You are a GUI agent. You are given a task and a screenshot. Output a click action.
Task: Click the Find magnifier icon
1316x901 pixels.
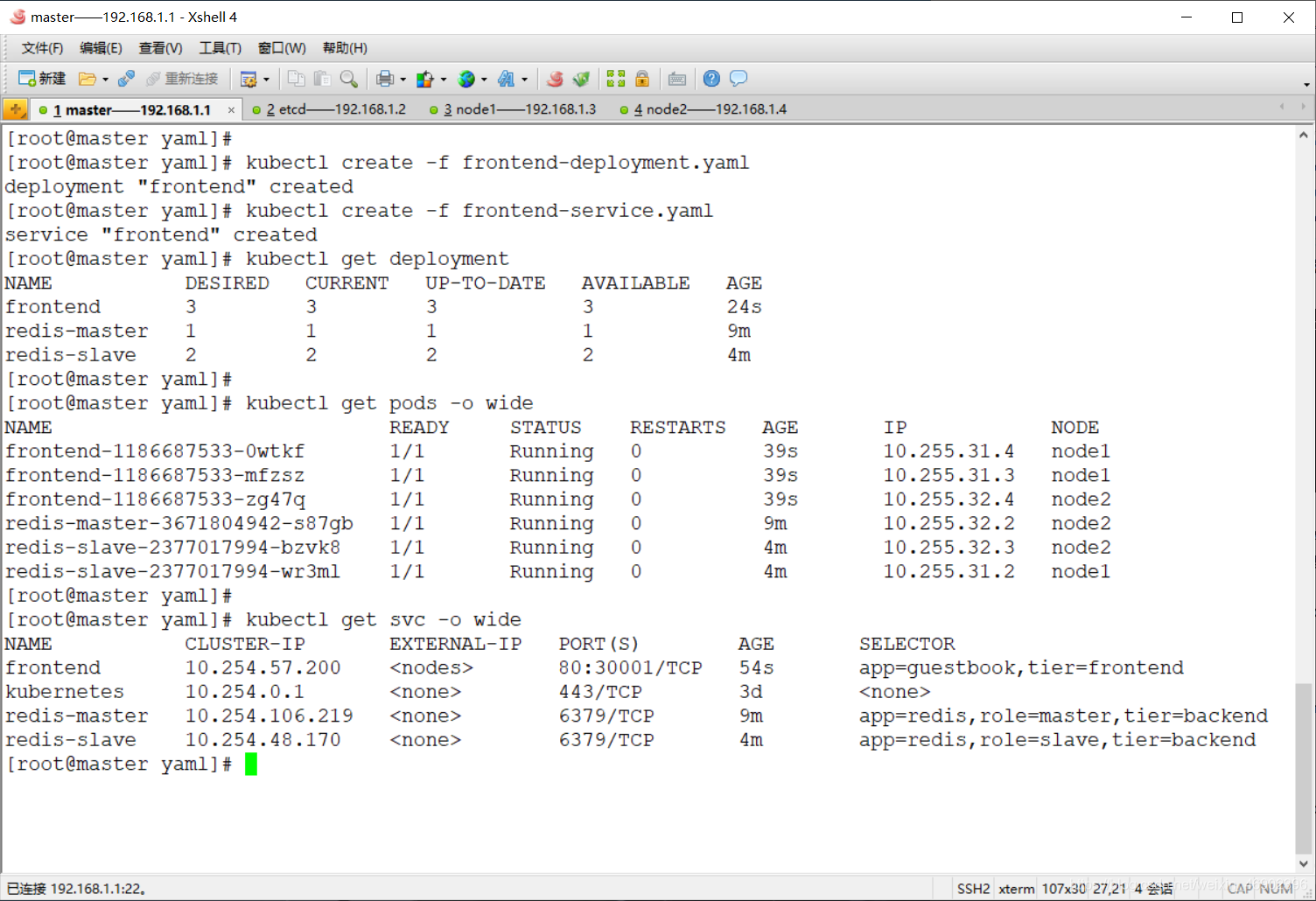[349, 79]
